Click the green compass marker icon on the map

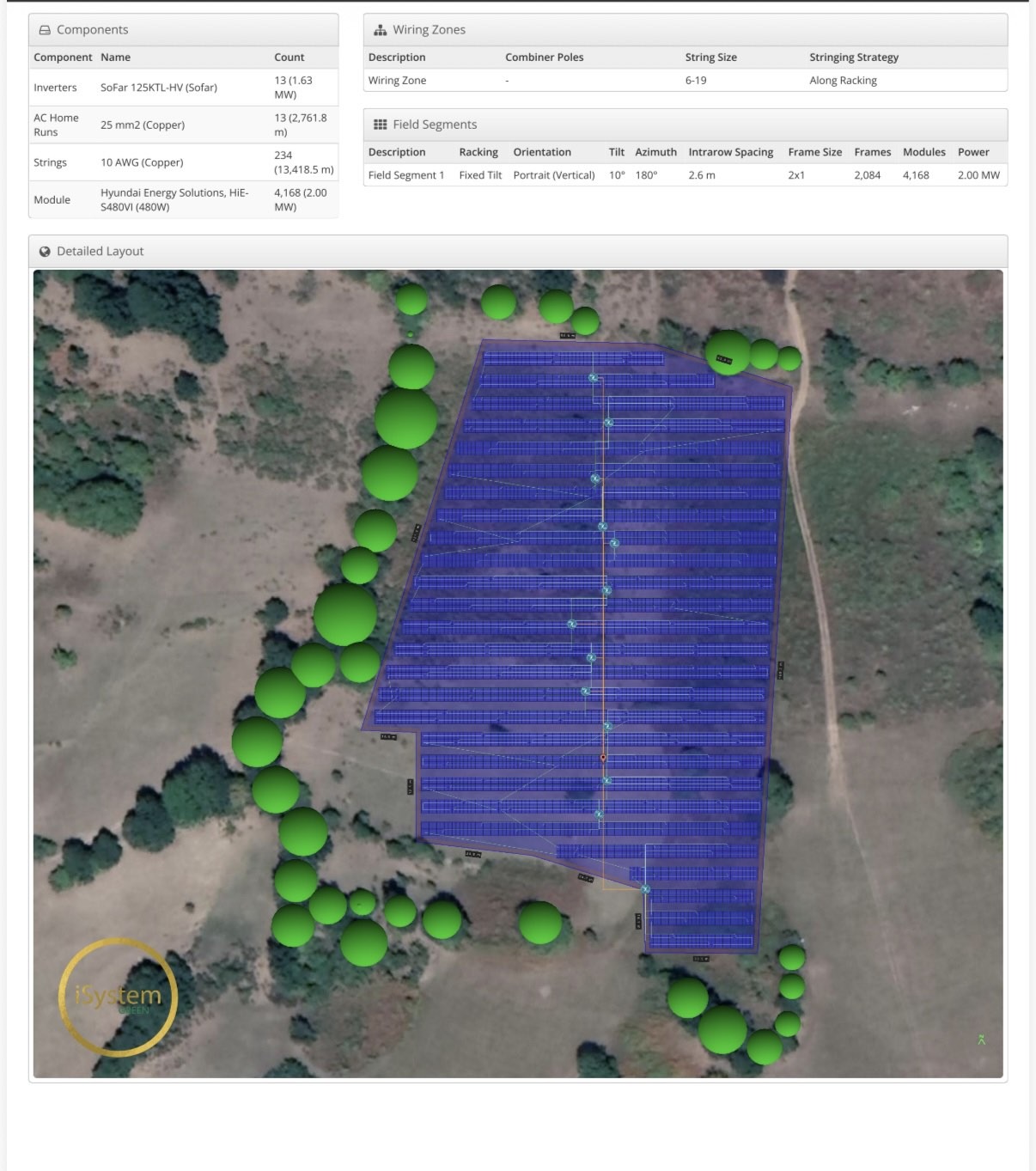click(x=981, y=1040)
